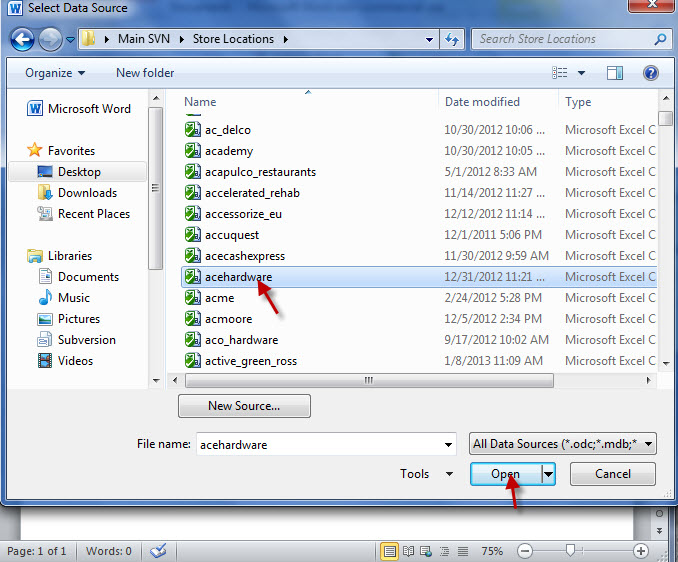
Task: Click the active_green_ross file icon
Action: click(x=192, y=361)
